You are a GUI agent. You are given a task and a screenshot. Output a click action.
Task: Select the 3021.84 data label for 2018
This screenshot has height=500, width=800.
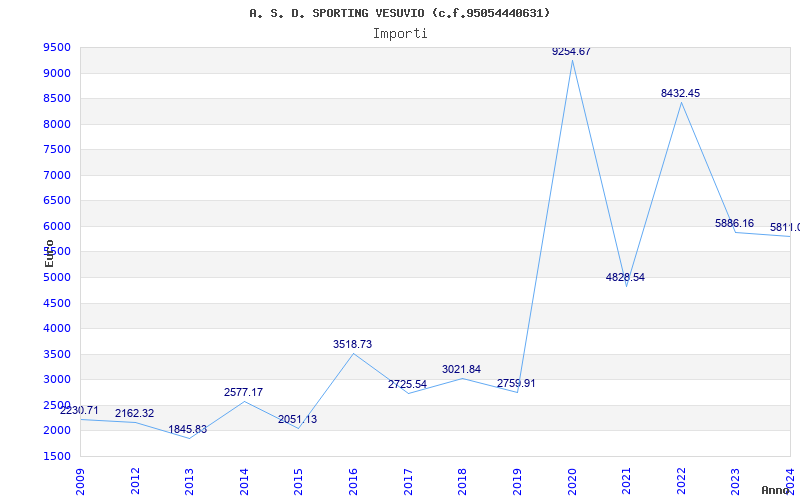[461, 369]
